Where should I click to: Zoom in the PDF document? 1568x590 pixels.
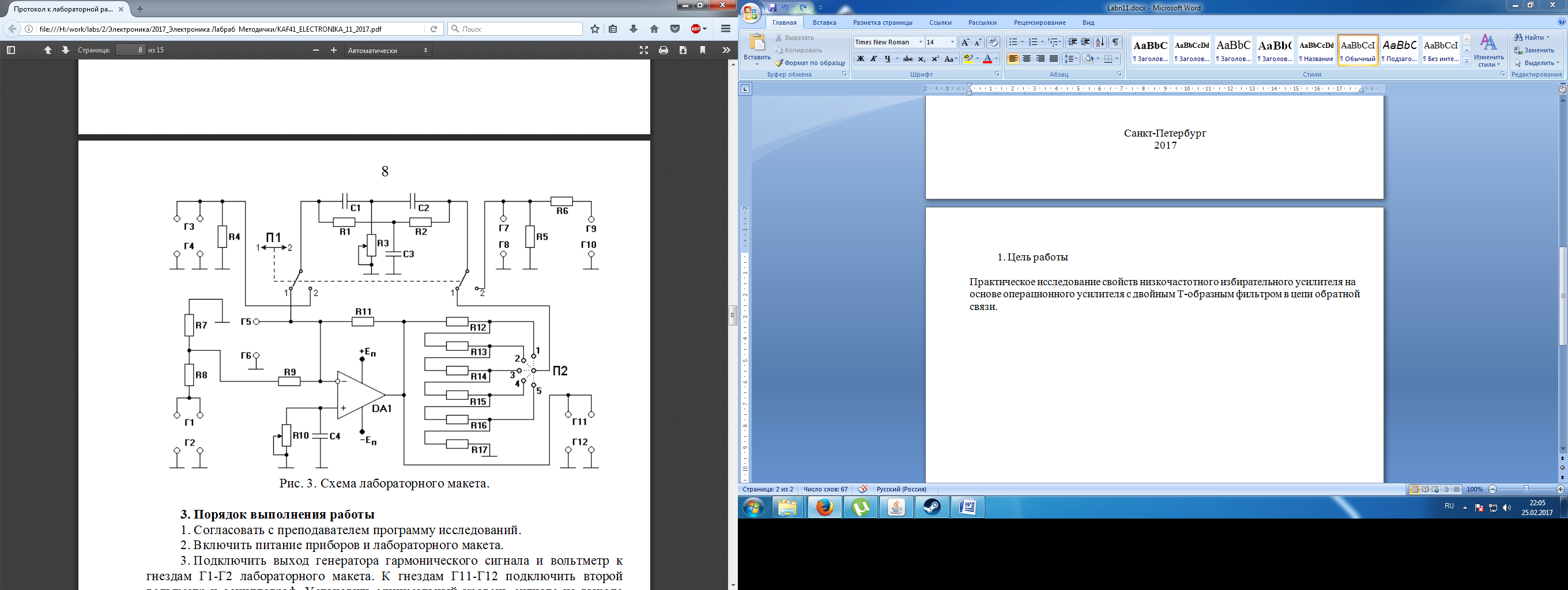[x=334, y=50]
